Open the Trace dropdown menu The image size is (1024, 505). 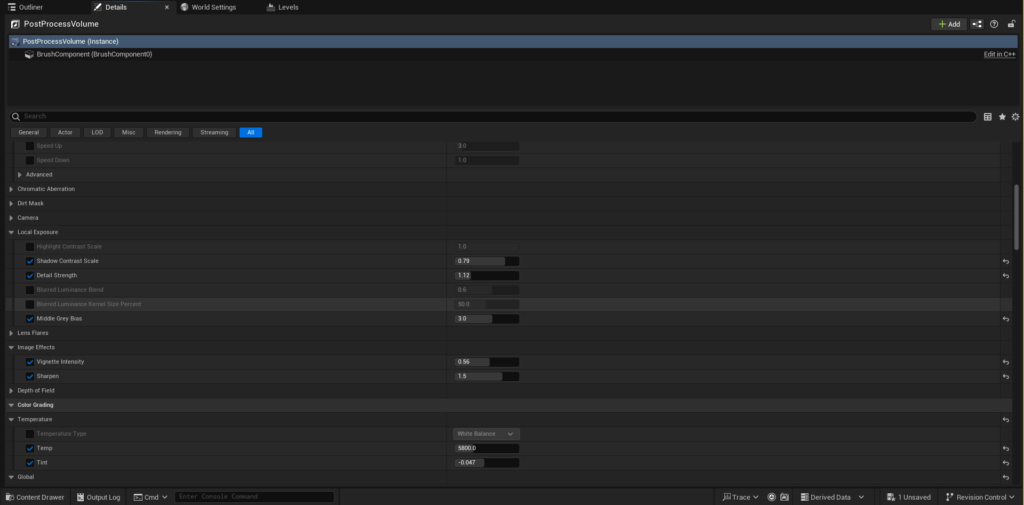pos(740,497)
